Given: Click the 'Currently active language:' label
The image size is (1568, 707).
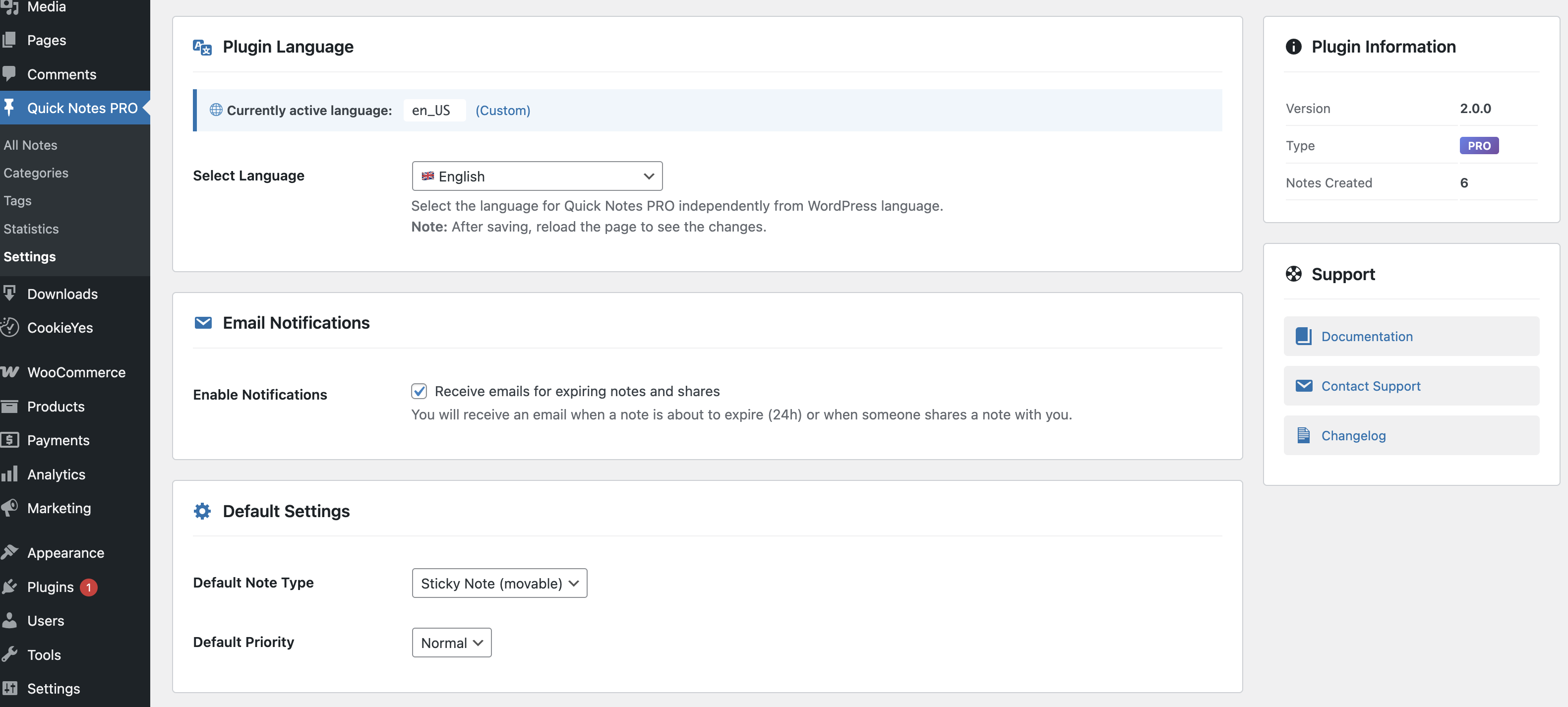Looking at the screenshot, I should click(x=309, y=110).
